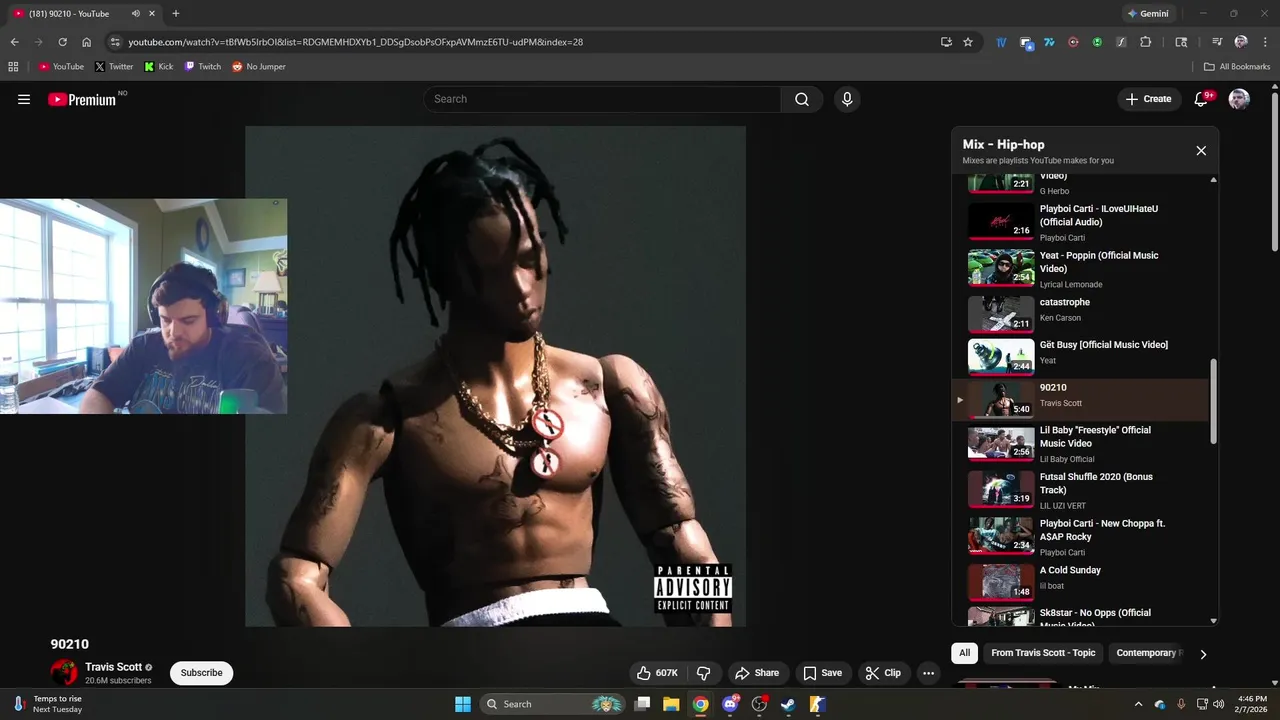Reload the page
This screenshot has width=1280, height=720.
pyautogui.click(x=62, y=42)
